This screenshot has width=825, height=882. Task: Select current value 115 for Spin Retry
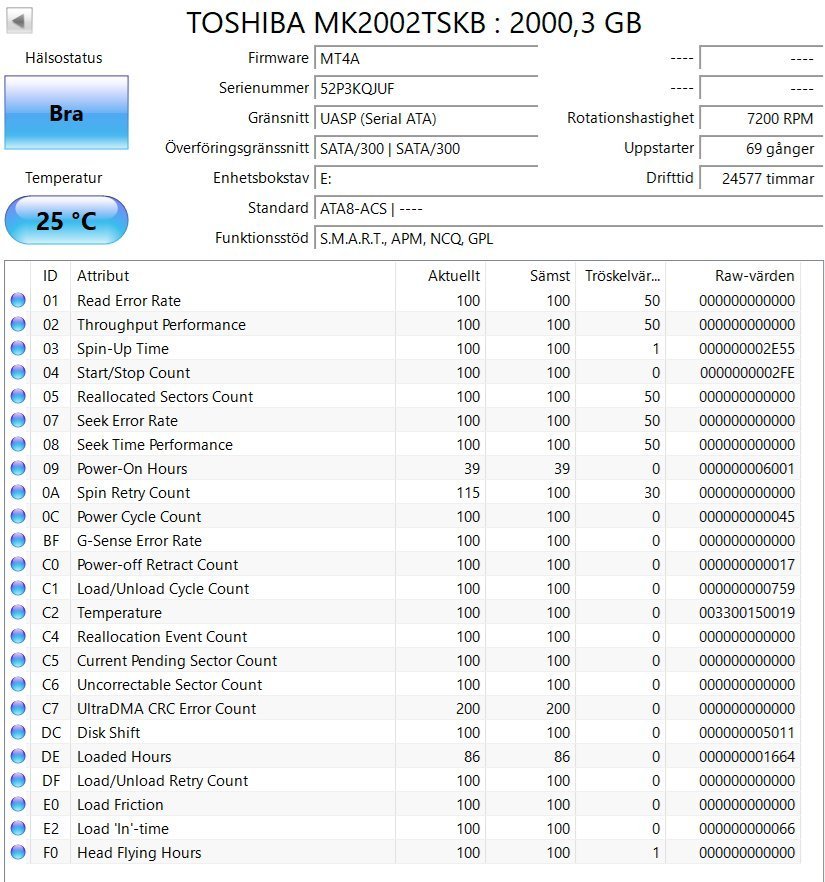click(468, 493)
